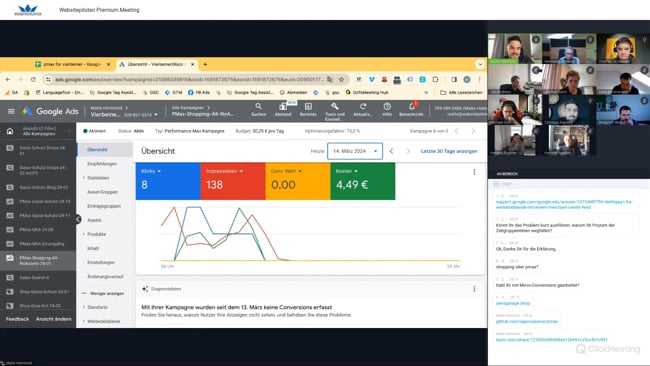650x366 pixels.
Task: Click Letzte 30 Tage anzeigen link
Action: coord(449,151)
